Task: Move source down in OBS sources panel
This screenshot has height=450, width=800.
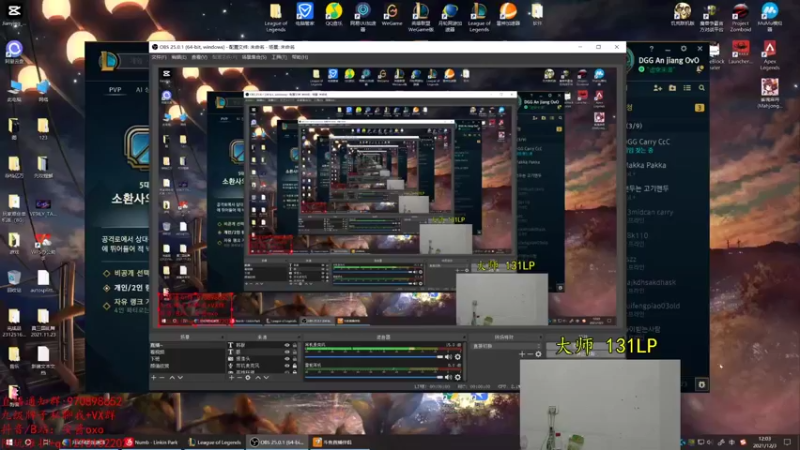Action: coord(266,378)
